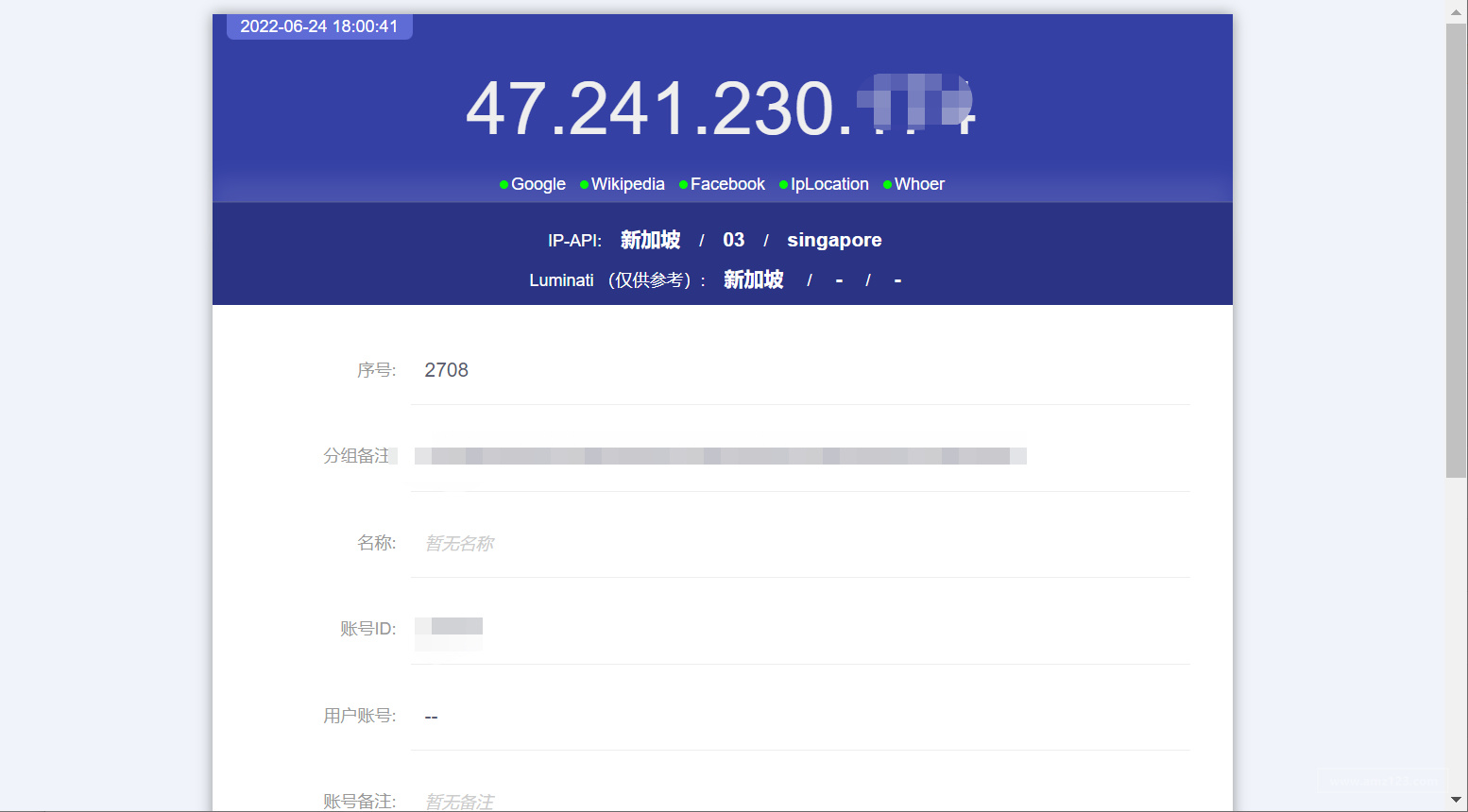1468x812 pixels.
Task: Select the IP-API 新加坡 country value
Action: [650, 240]
